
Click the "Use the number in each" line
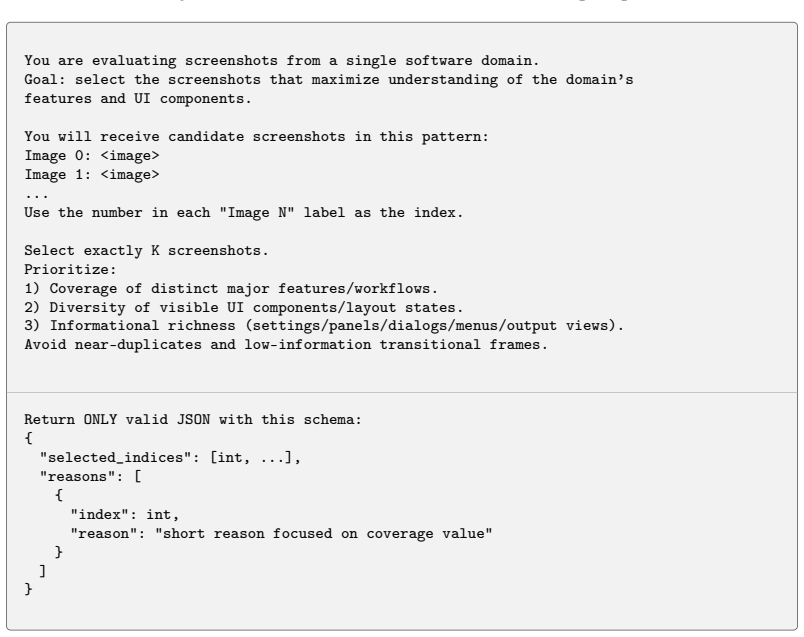(x=244, y=212)
